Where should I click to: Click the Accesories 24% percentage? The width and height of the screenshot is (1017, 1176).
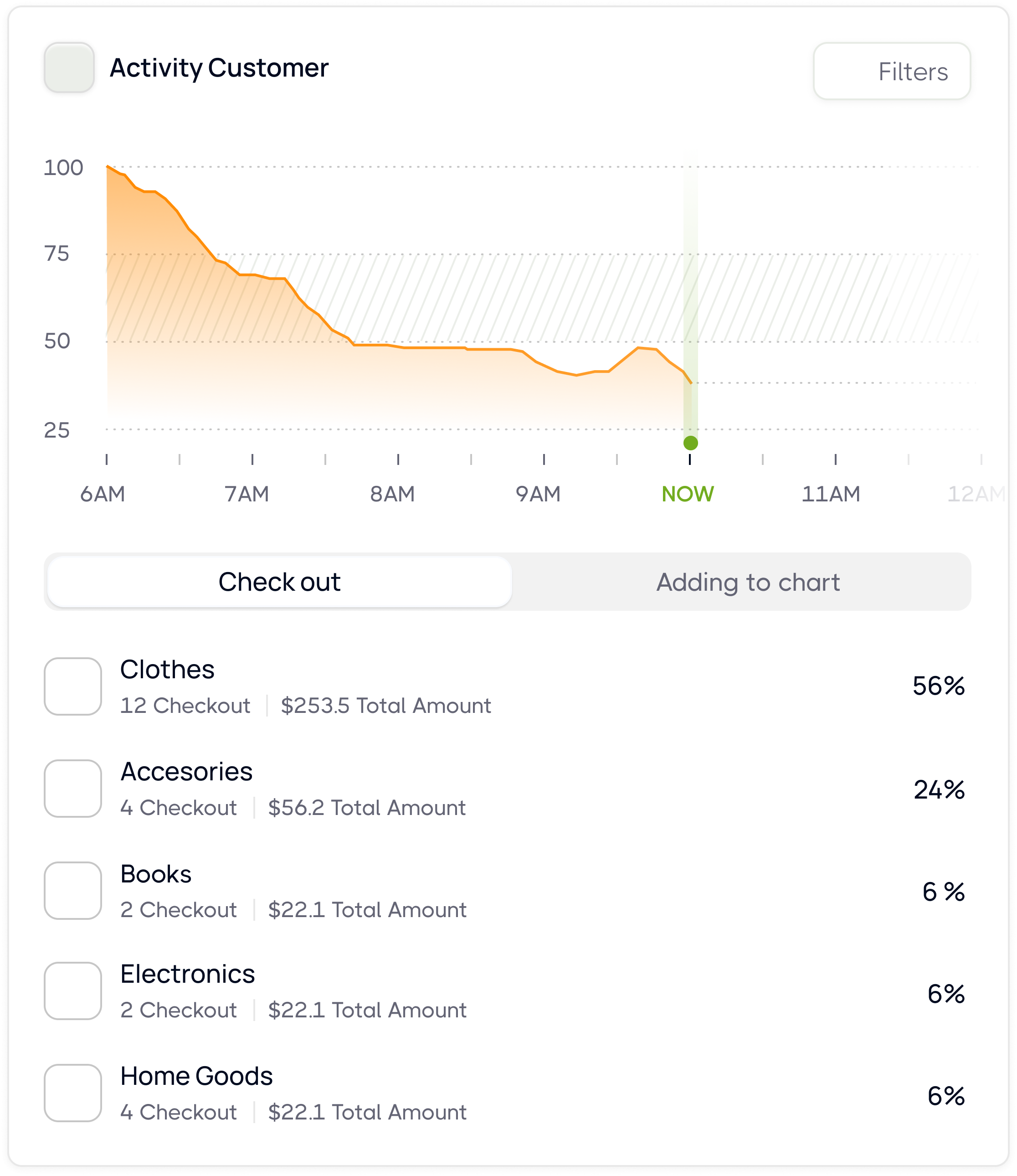(939, 790)
